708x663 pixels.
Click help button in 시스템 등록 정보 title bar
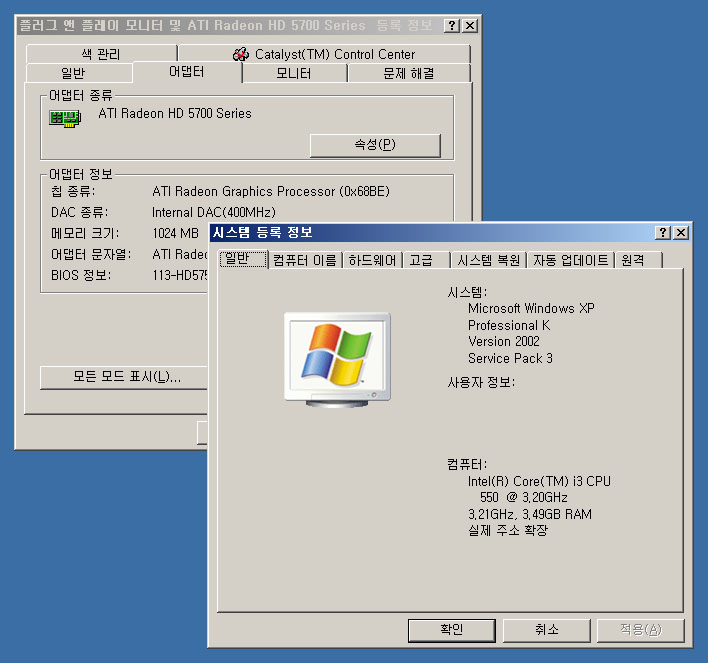coord(662,233)
